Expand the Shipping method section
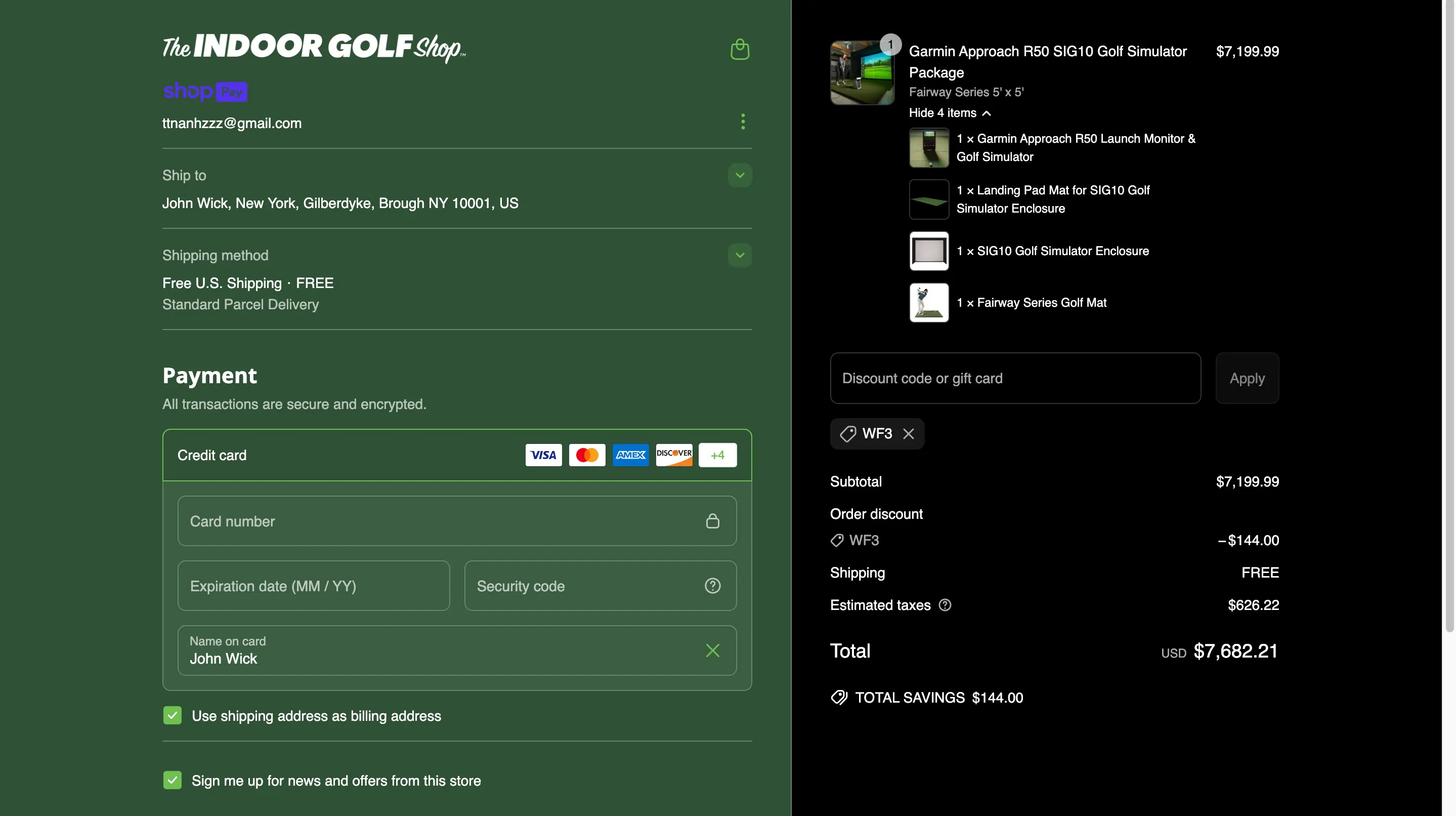 coord(739,255)
